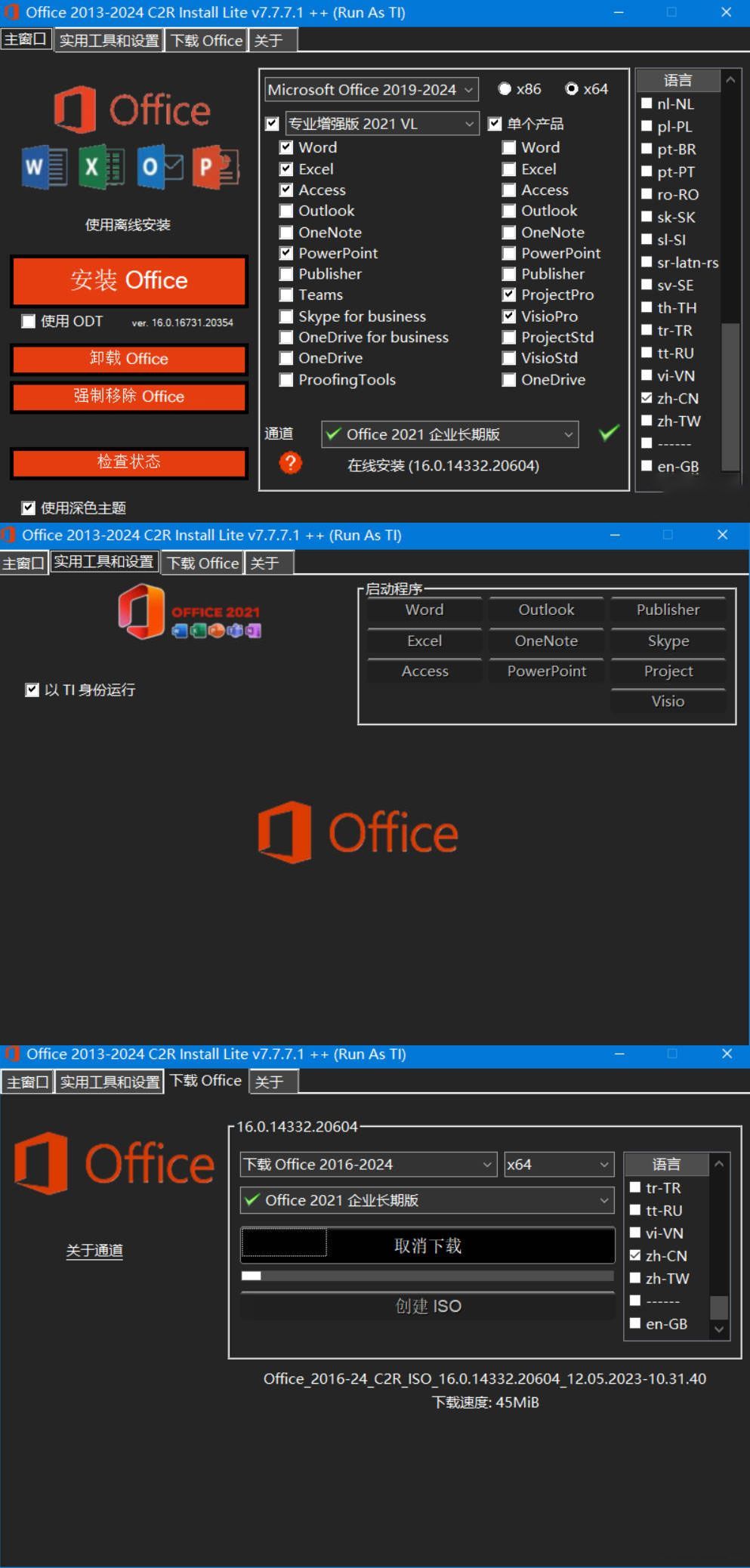The height and width of the screenshot is (1568, 750).
Task: Open the Microsoft Office 2019-2024 version dropdown
Action: tap(371, 90)
